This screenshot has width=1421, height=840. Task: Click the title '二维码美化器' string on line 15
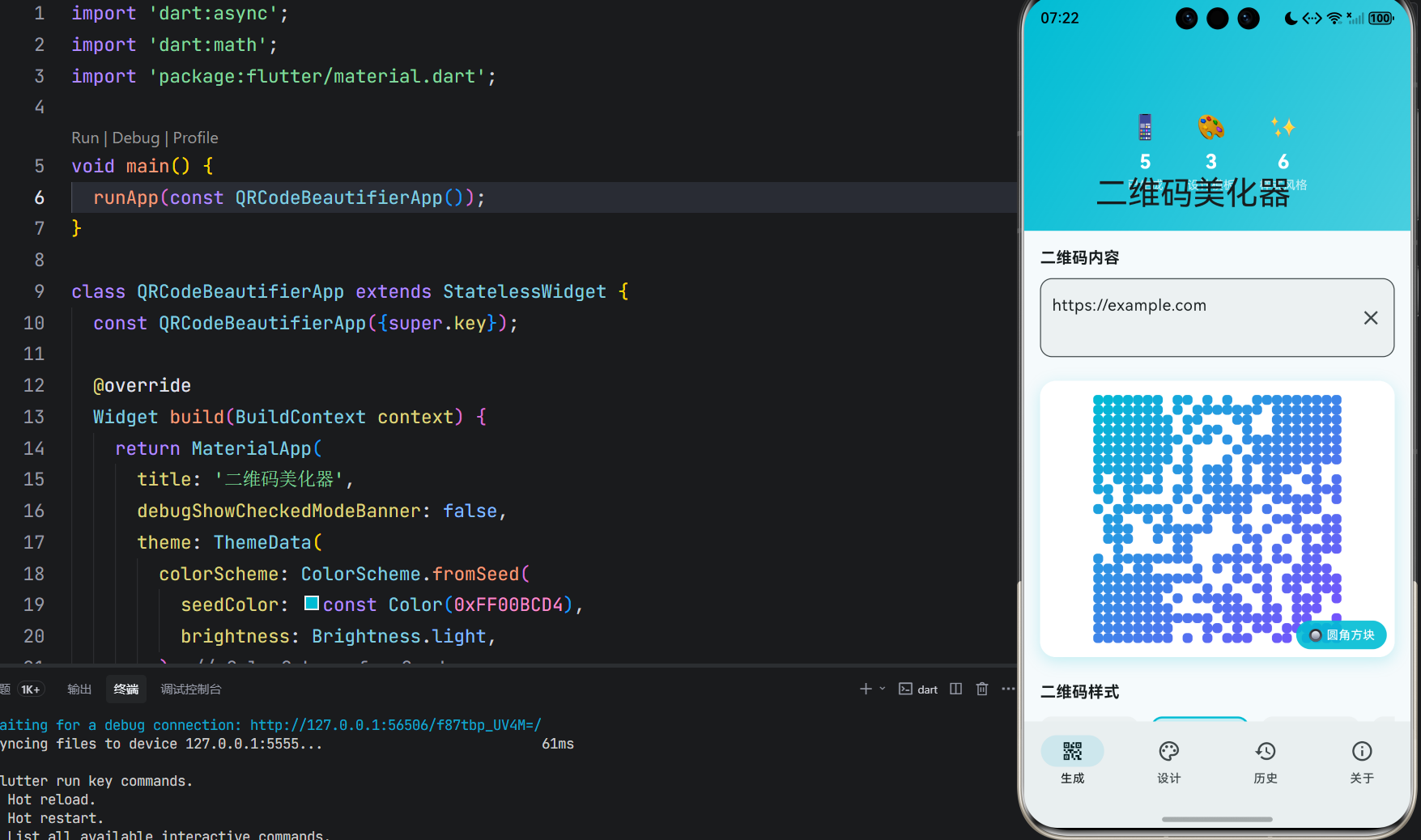[279, 479]
